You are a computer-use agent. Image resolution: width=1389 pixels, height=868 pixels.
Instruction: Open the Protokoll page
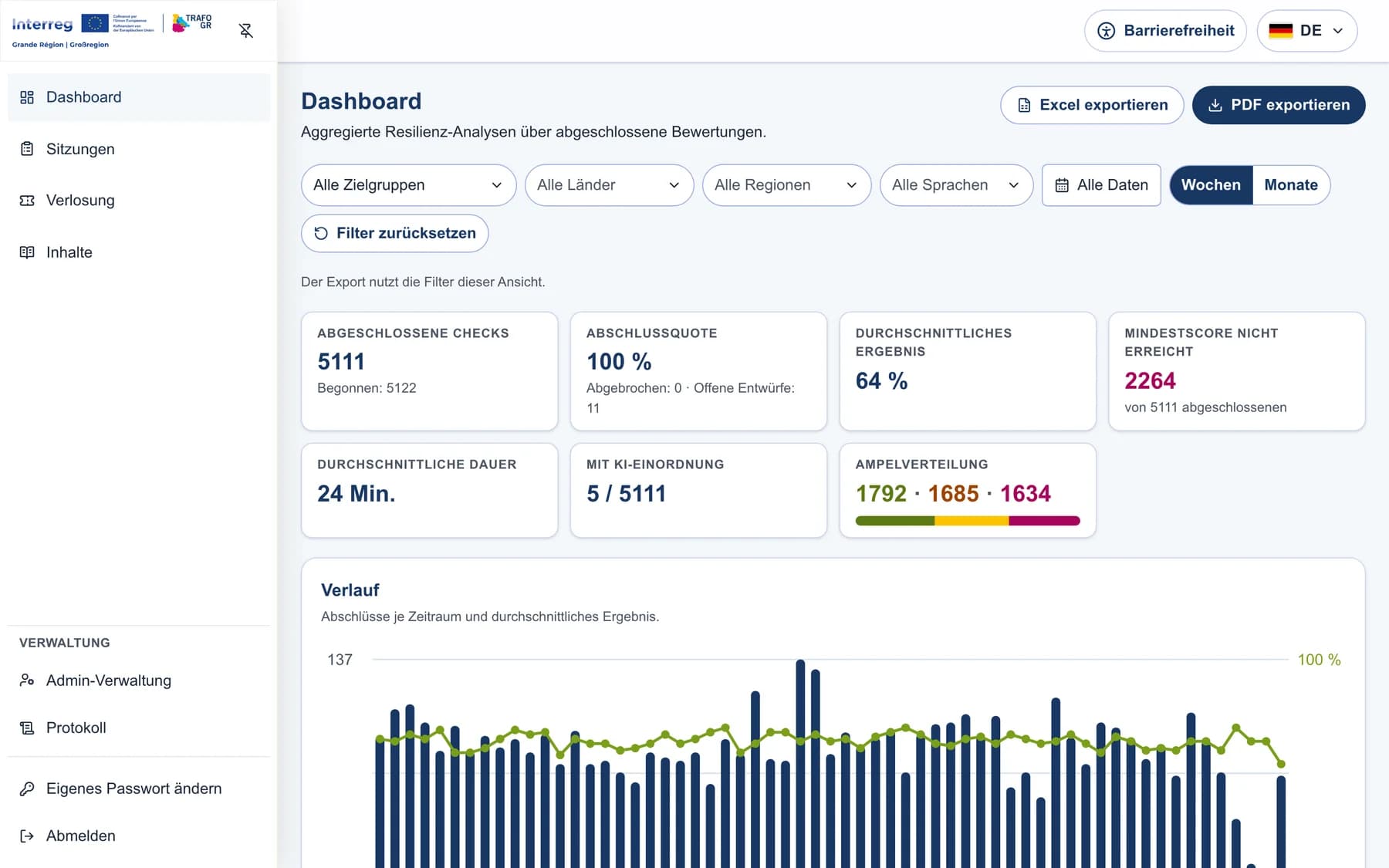coord(139,728)
